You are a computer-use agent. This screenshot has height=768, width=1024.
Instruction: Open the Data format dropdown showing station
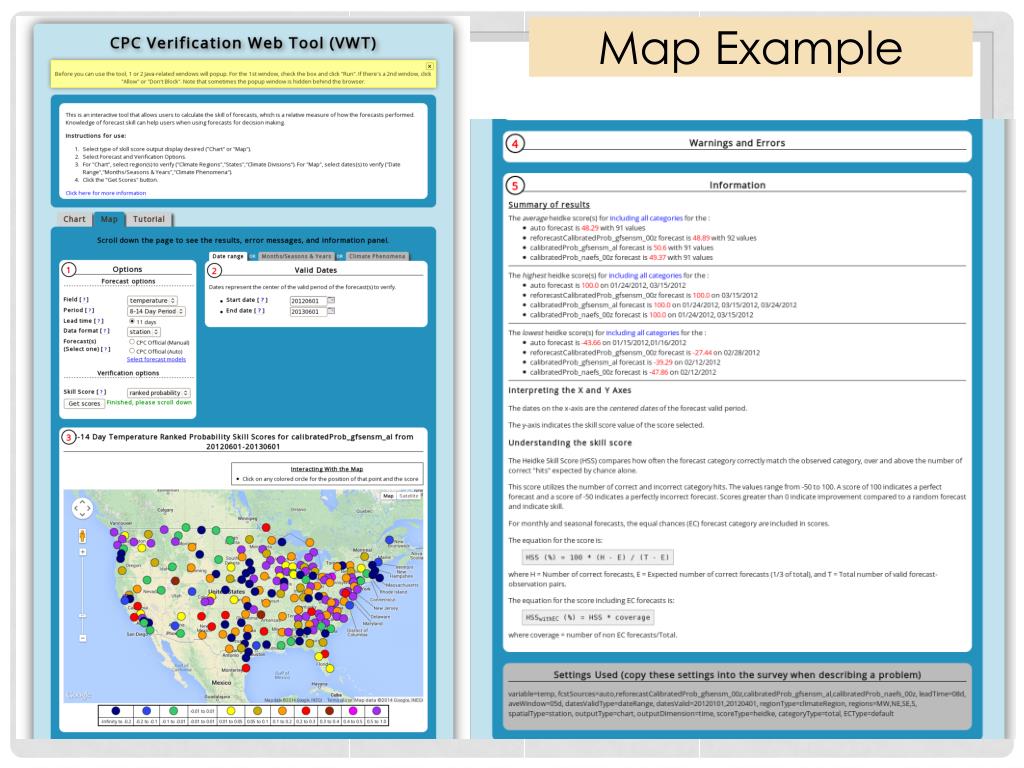coord(144,332)
